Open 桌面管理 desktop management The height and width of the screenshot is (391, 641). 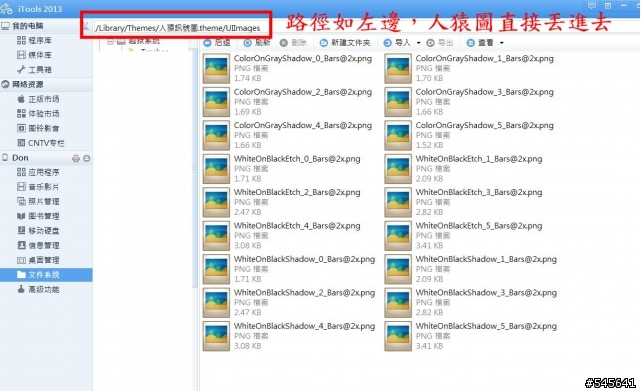(x=38, y=260)
